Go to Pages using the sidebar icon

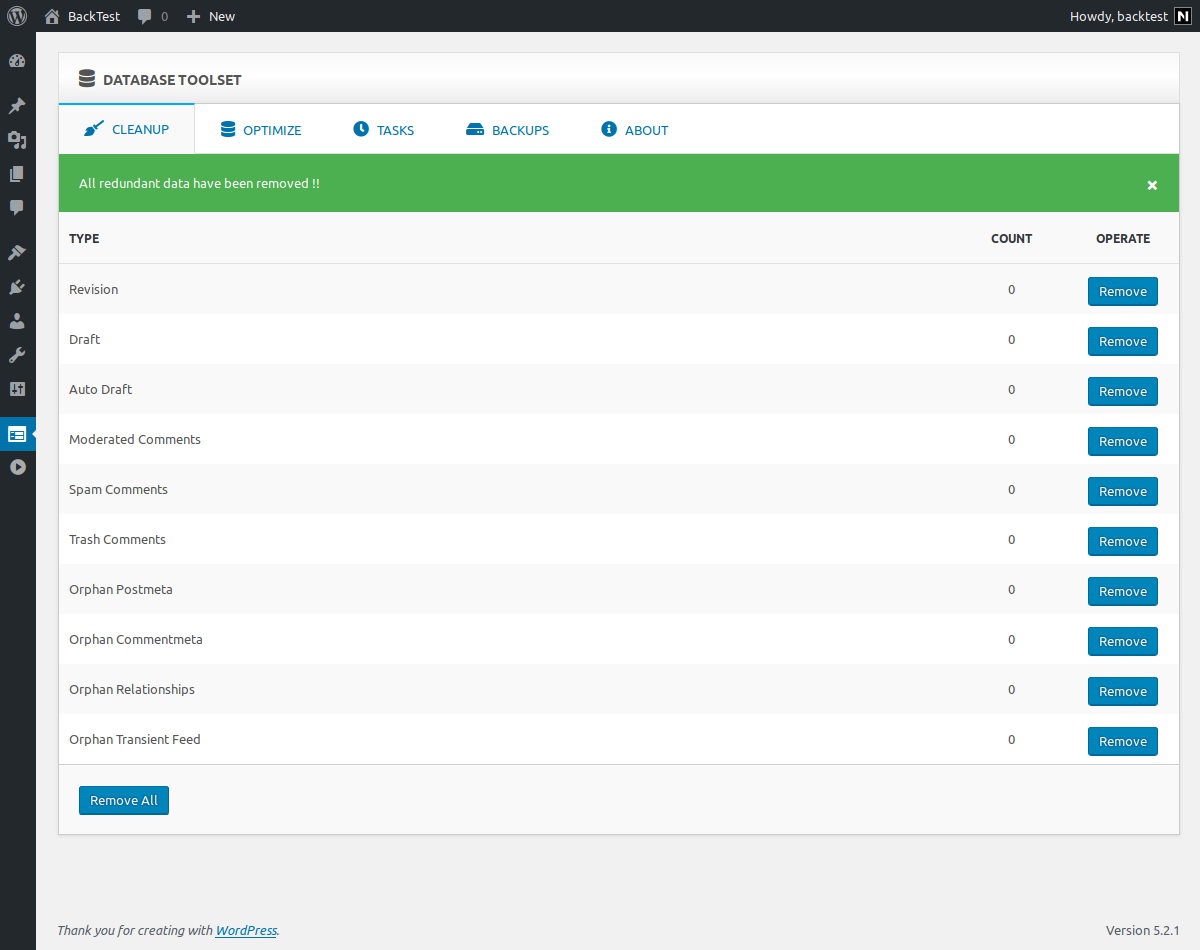pyautogui.click(x=17, y=174)
